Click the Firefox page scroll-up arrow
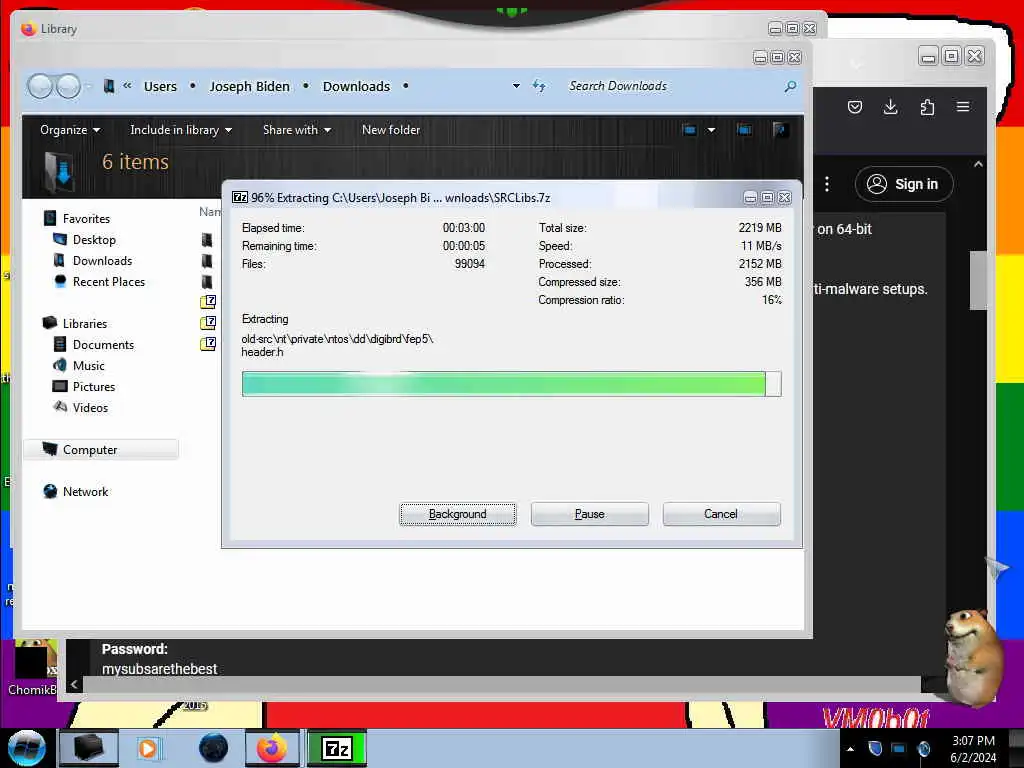The width and height of the screenshot is (1024, 768). [x=978, y=164]
